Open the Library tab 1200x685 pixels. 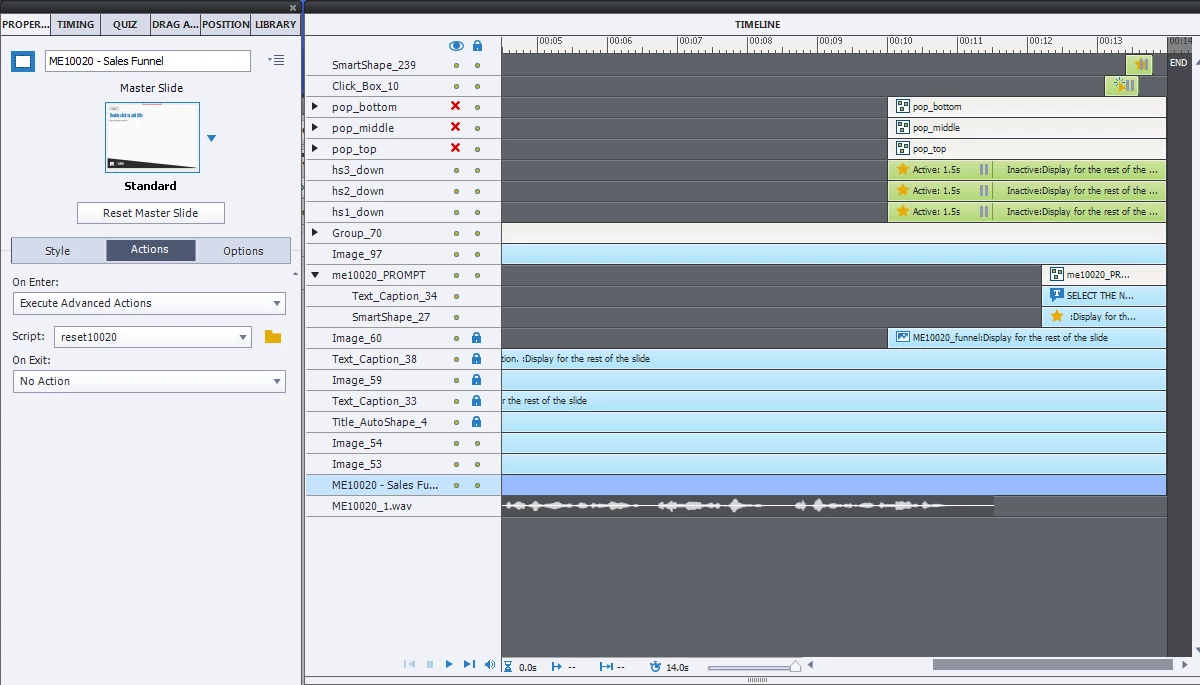[275, 24]
